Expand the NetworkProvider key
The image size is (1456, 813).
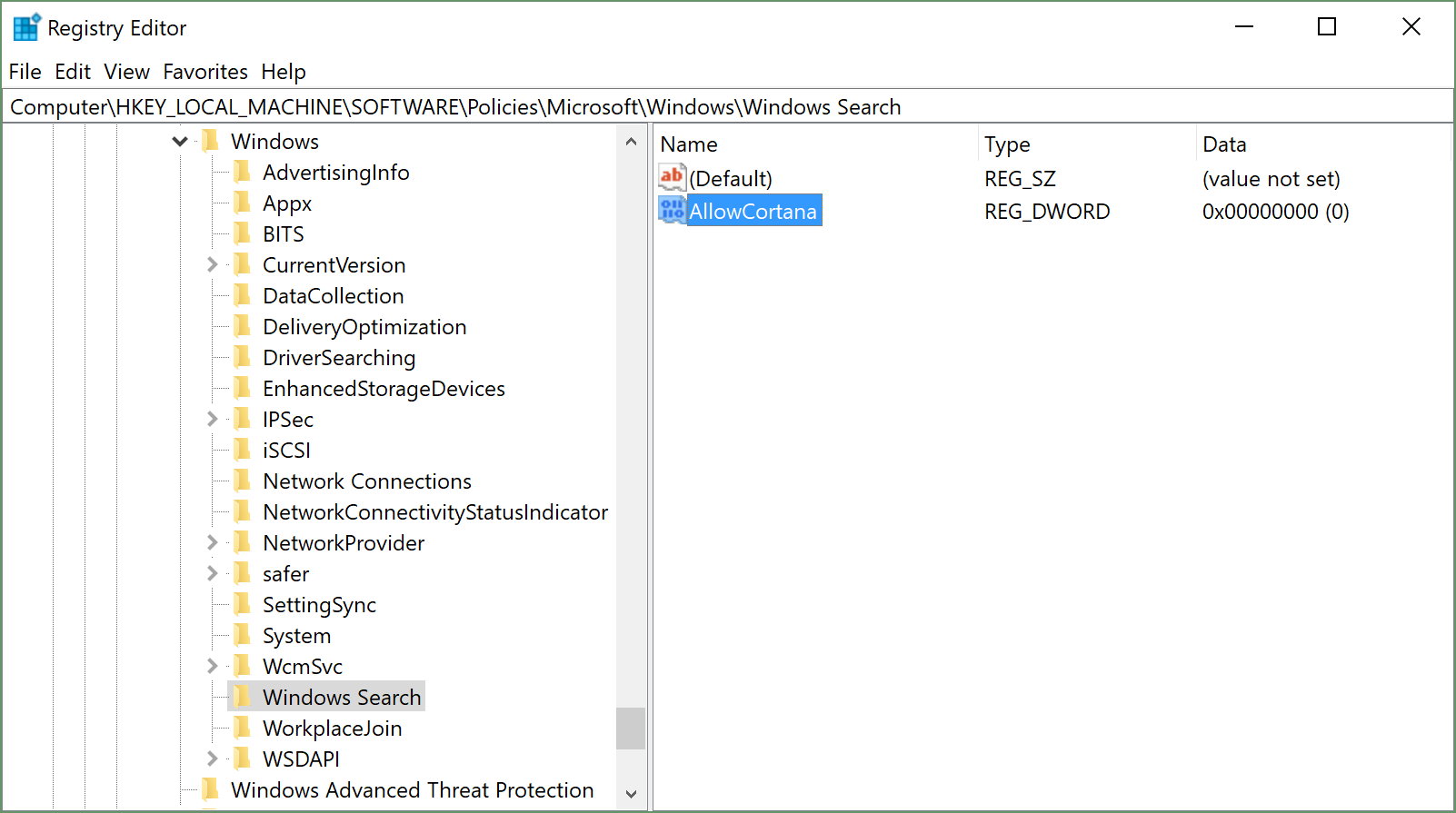click(x=212, y=542)
